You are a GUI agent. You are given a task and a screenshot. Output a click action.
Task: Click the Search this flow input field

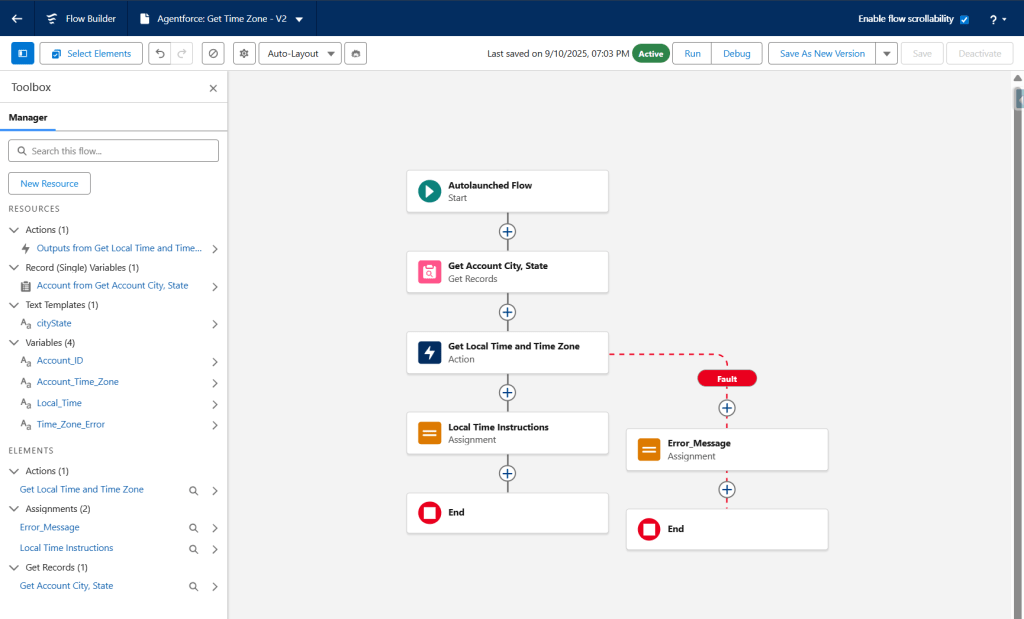tap(113, 151)
